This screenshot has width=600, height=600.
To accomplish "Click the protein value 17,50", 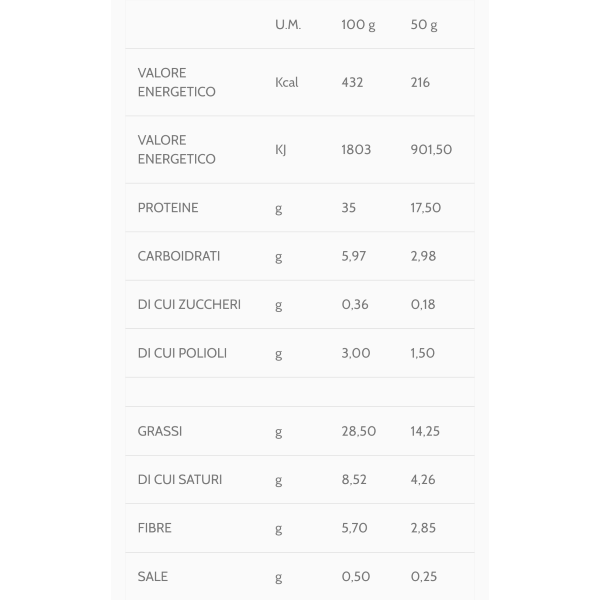I will click(x=426, y=208).
